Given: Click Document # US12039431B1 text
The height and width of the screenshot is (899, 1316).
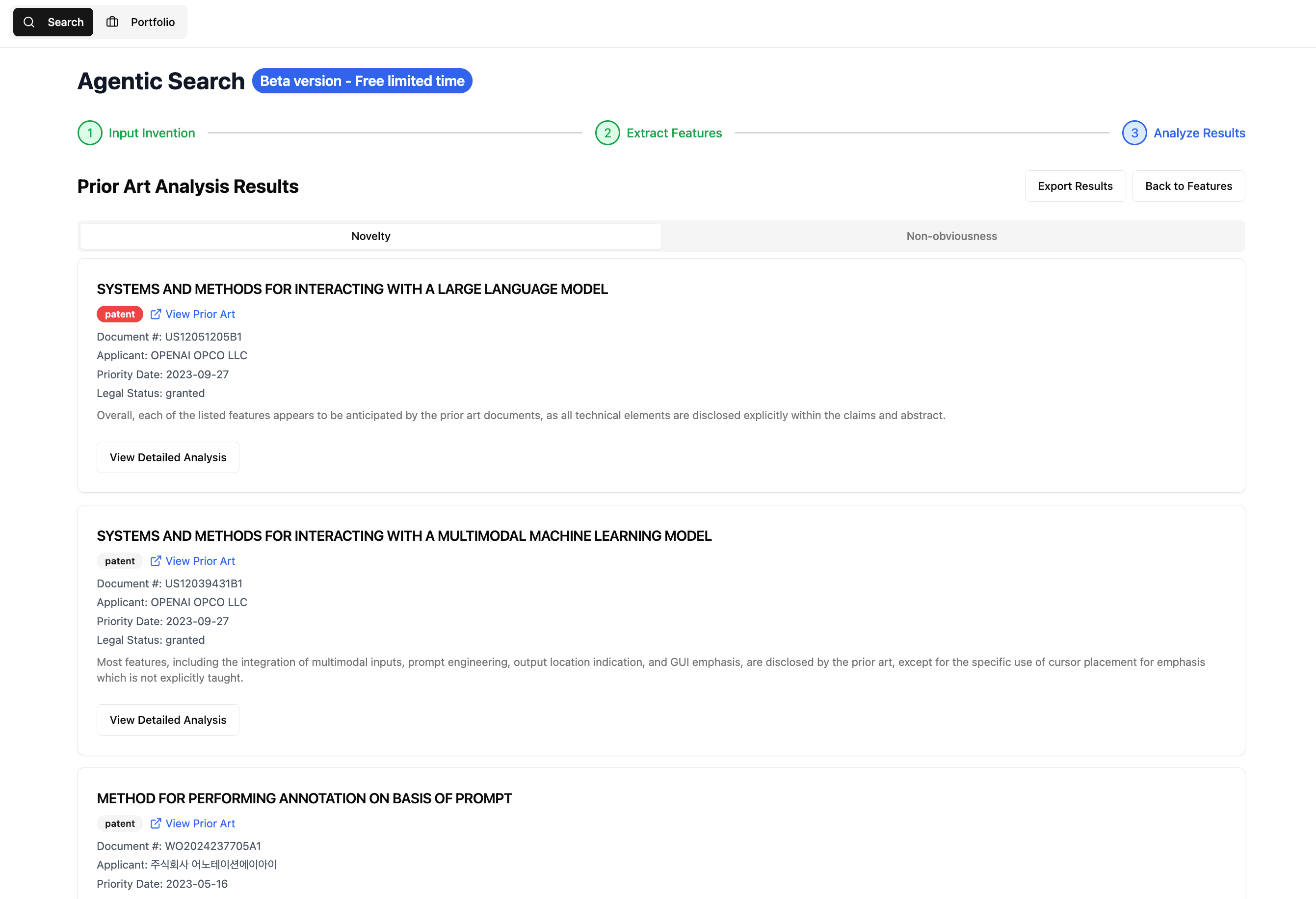Looking at the screenshot, I should coord(169,583).
